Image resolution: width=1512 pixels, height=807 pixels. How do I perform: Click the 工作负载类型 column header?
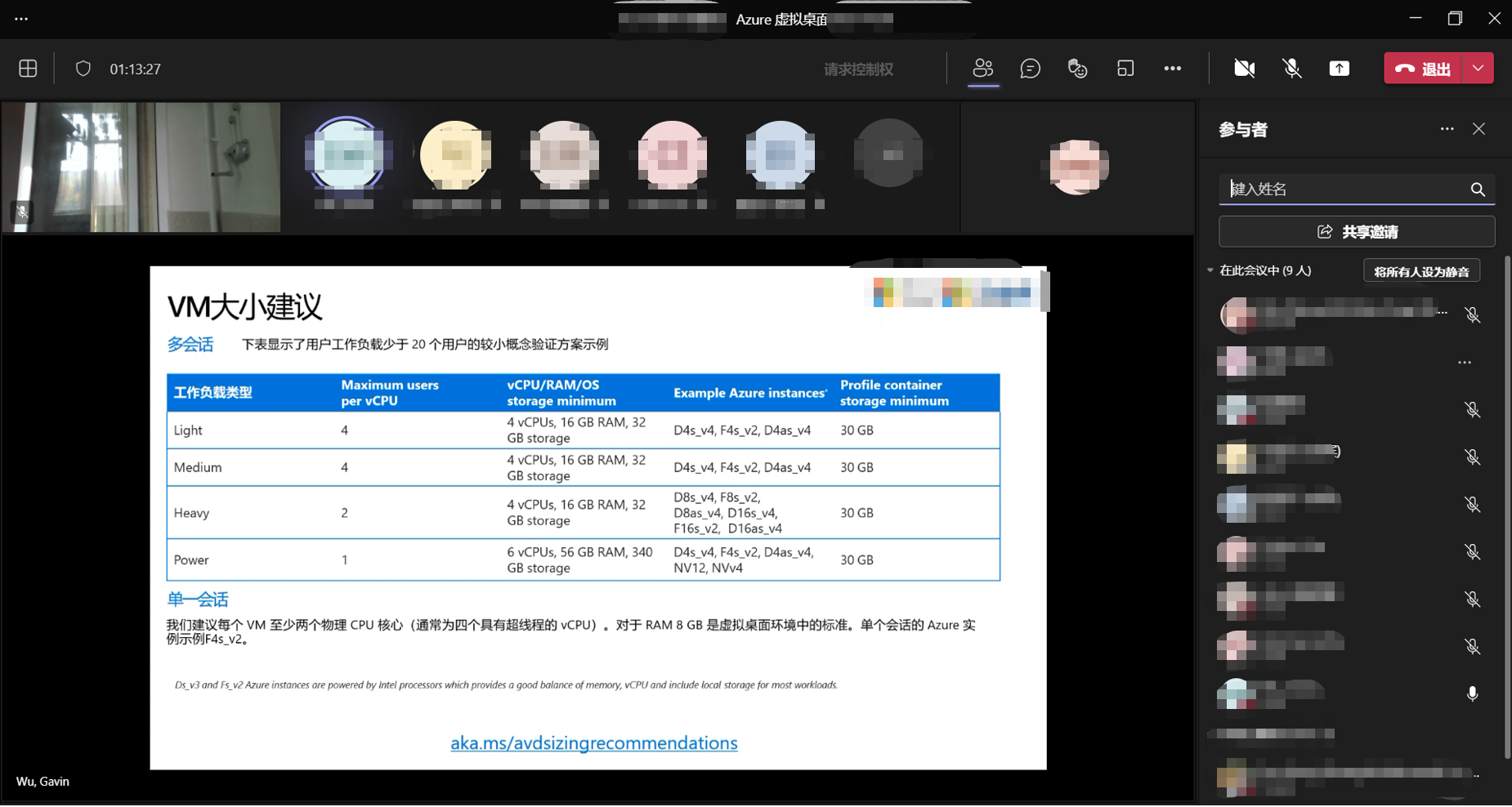pos(213,393)
